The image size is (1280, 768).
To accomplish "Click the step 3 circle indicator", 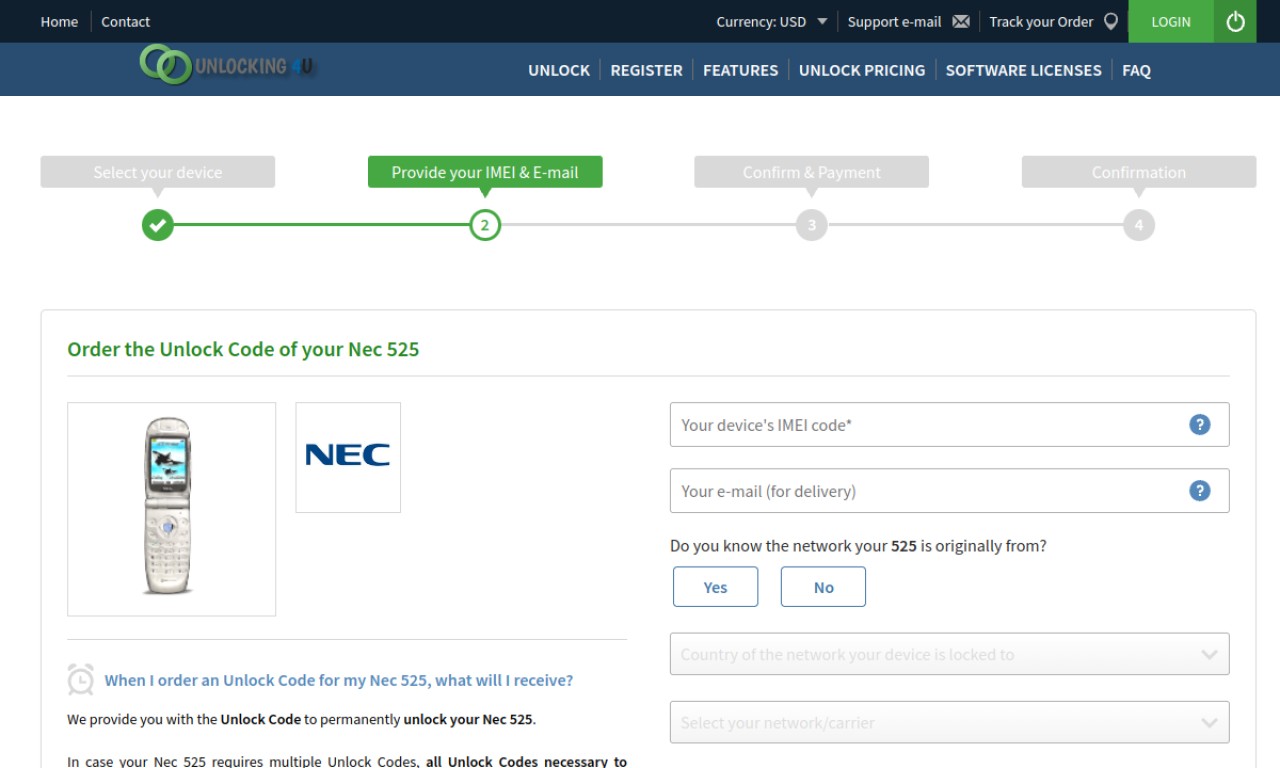I will coord(812,225).
